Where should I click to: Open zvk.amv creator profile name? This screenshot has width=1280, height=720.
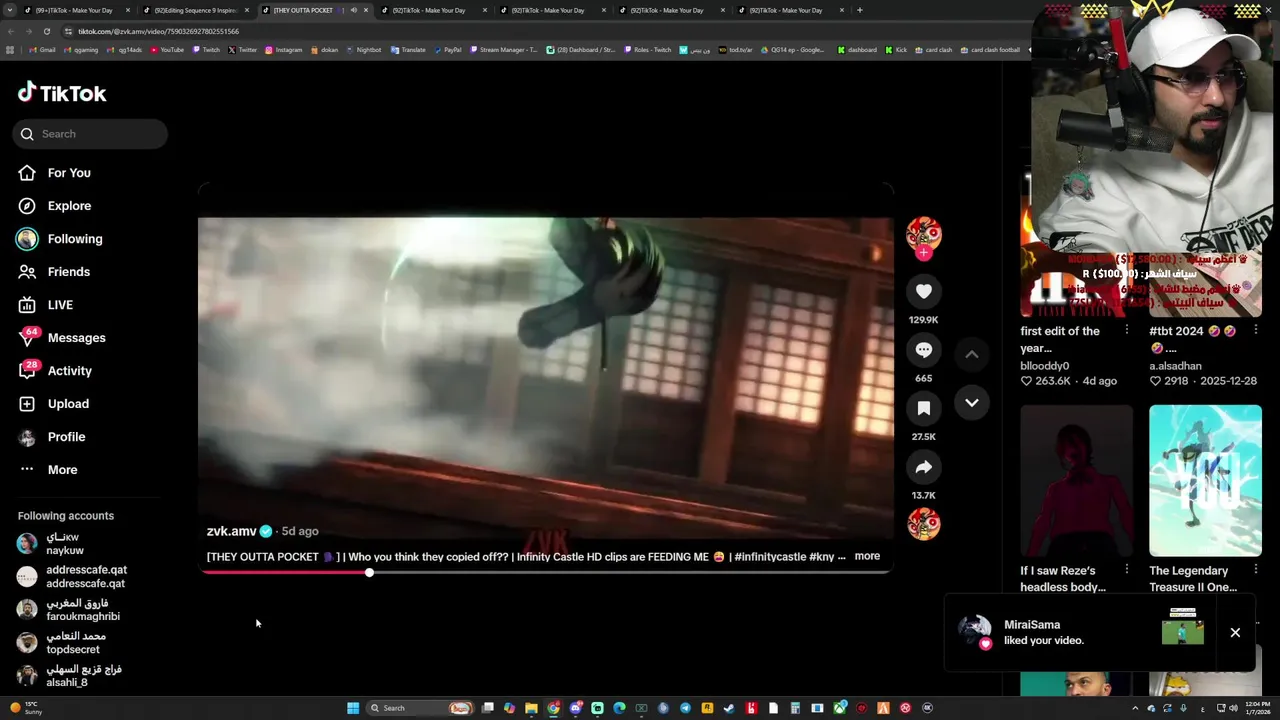point(231,531)
